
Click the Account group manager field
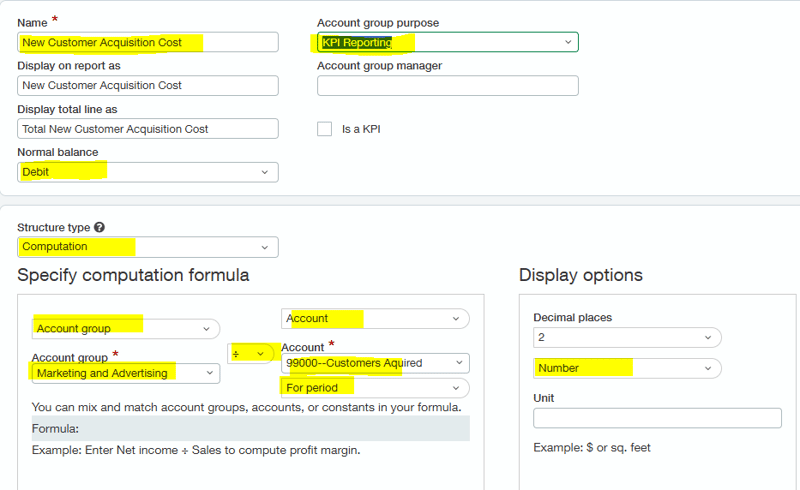[447, 86]
